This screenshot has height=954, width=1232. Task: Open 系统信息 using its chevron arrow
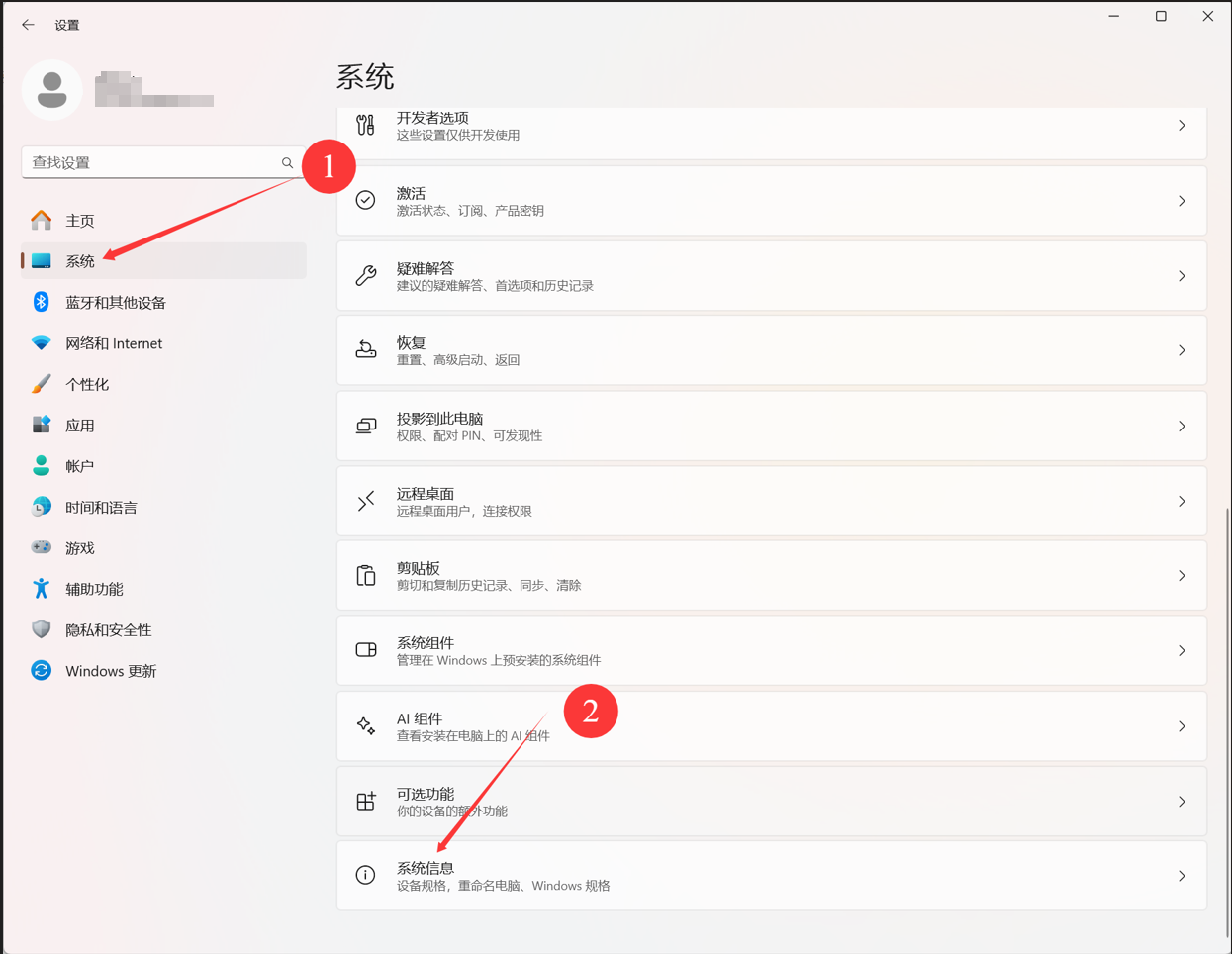[x=1182, y=876]
